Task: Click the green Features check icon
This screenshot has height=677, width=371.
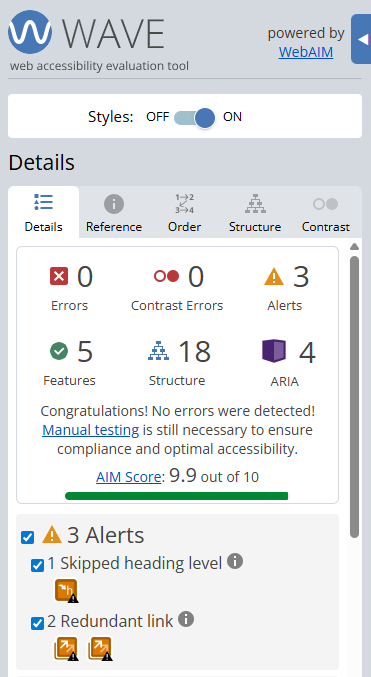Action: [x=59, y=351]
